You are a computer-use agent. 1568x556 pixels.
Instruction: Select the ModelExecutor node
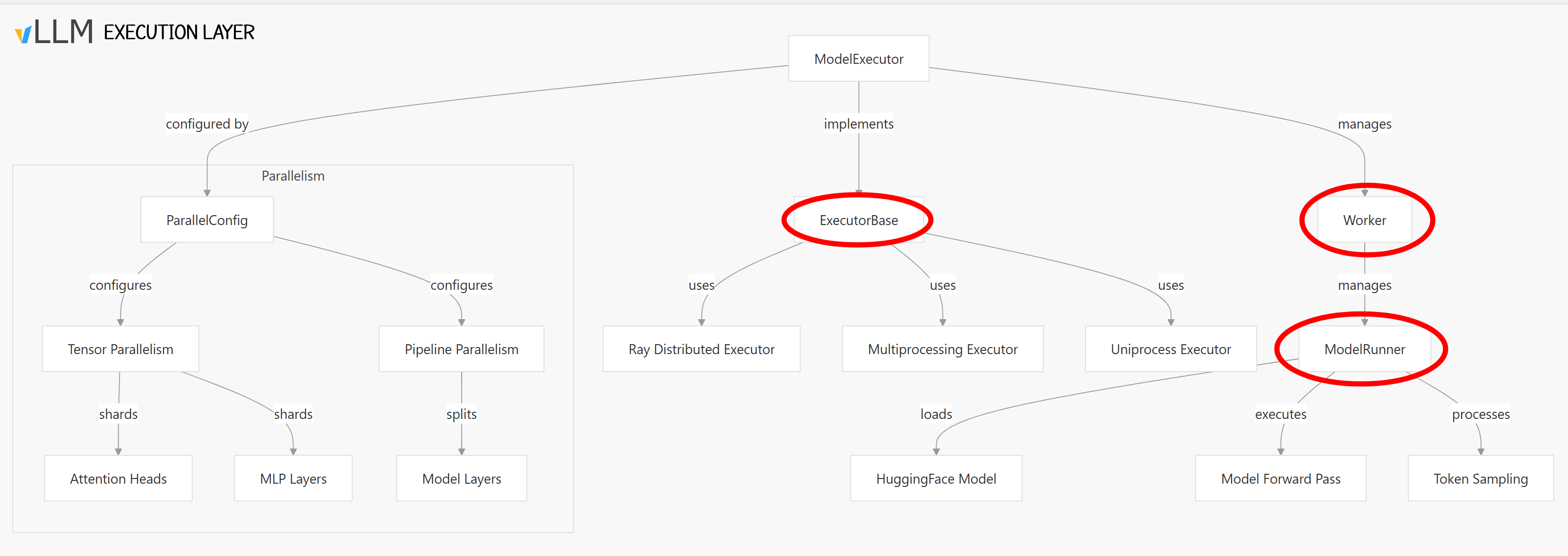[858, 59]
